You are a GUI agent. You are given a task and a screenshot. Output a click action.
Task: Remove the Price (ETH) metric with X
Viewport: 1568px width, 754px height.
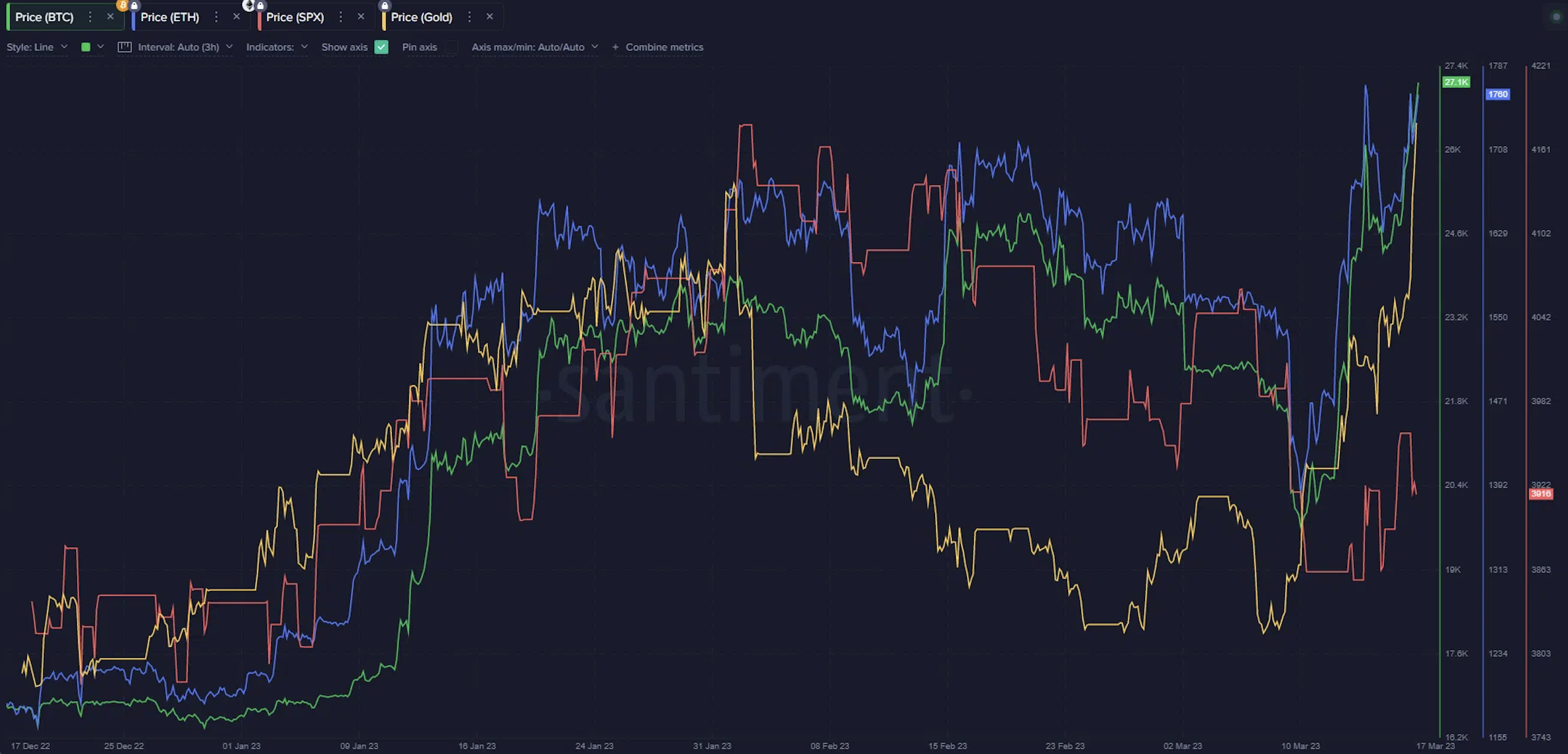click(x=236, y=16)
